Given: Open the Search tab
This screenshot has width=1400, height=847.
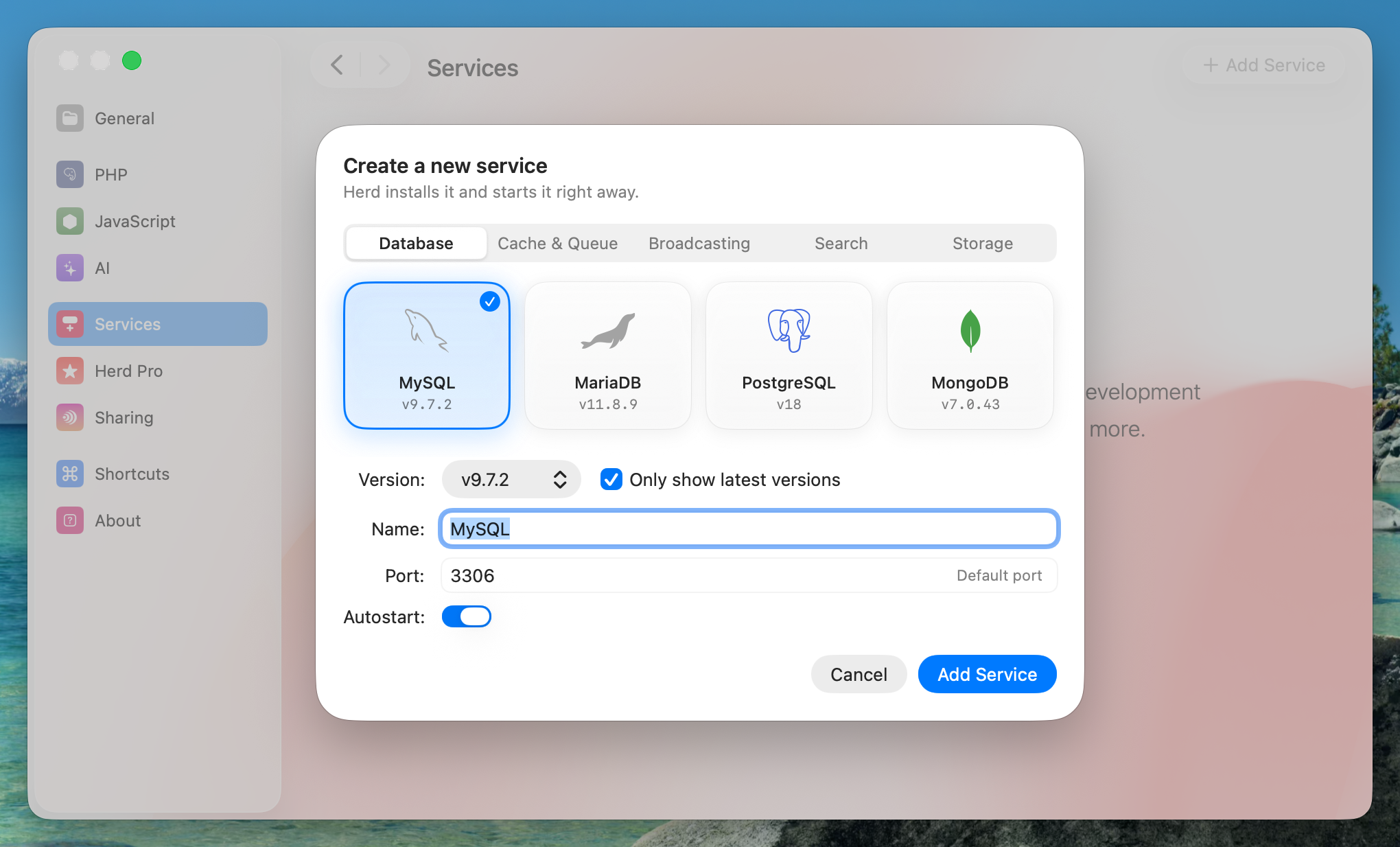Looking at the screenshot, I should pos(841,243).
